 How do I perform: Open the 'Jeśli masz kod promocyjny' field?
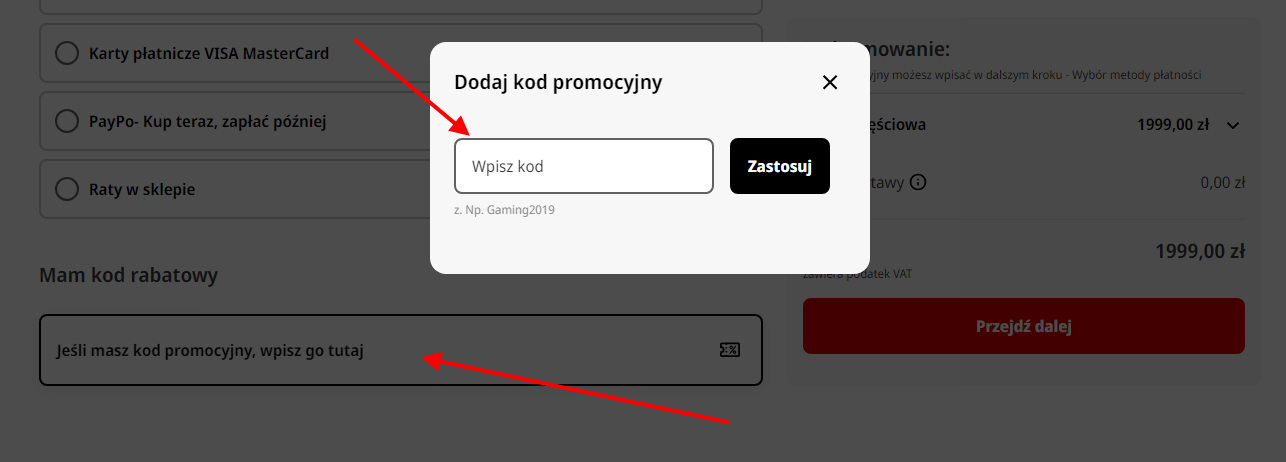point(401,350)
